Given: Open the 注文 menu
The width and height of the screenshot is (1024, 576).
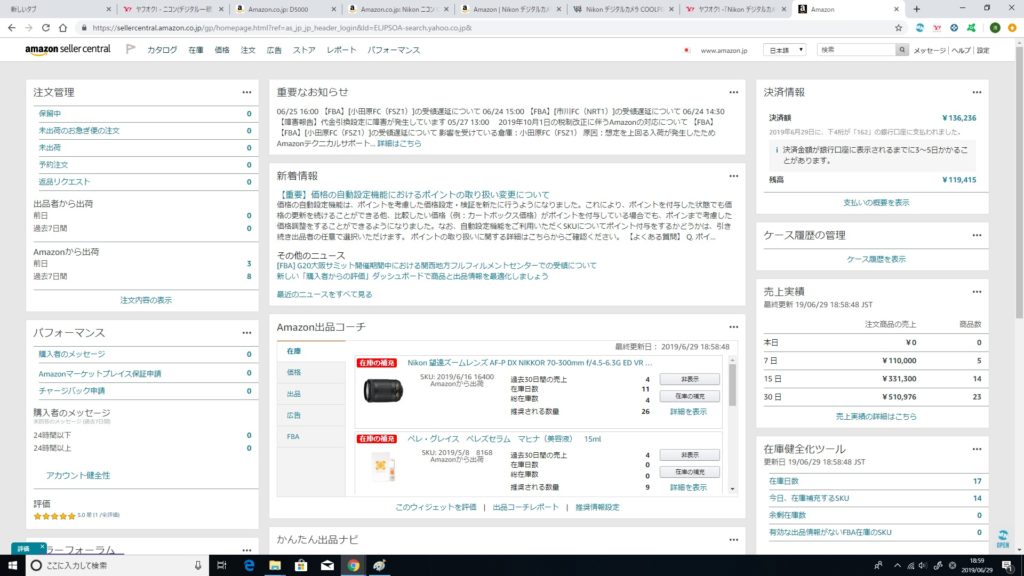Looking at the screenshot, I should point(248,50).
